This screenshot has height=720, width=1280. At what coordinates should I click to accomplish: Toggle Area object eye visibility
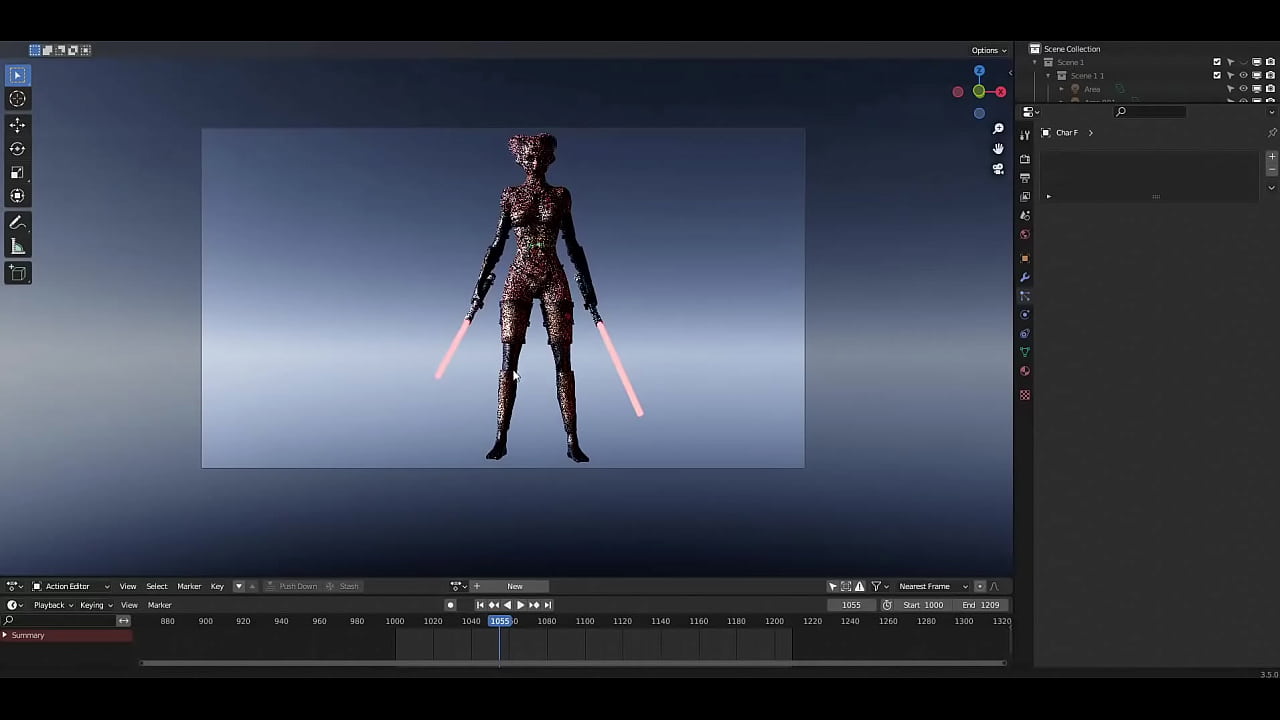tap(1244, 89)
